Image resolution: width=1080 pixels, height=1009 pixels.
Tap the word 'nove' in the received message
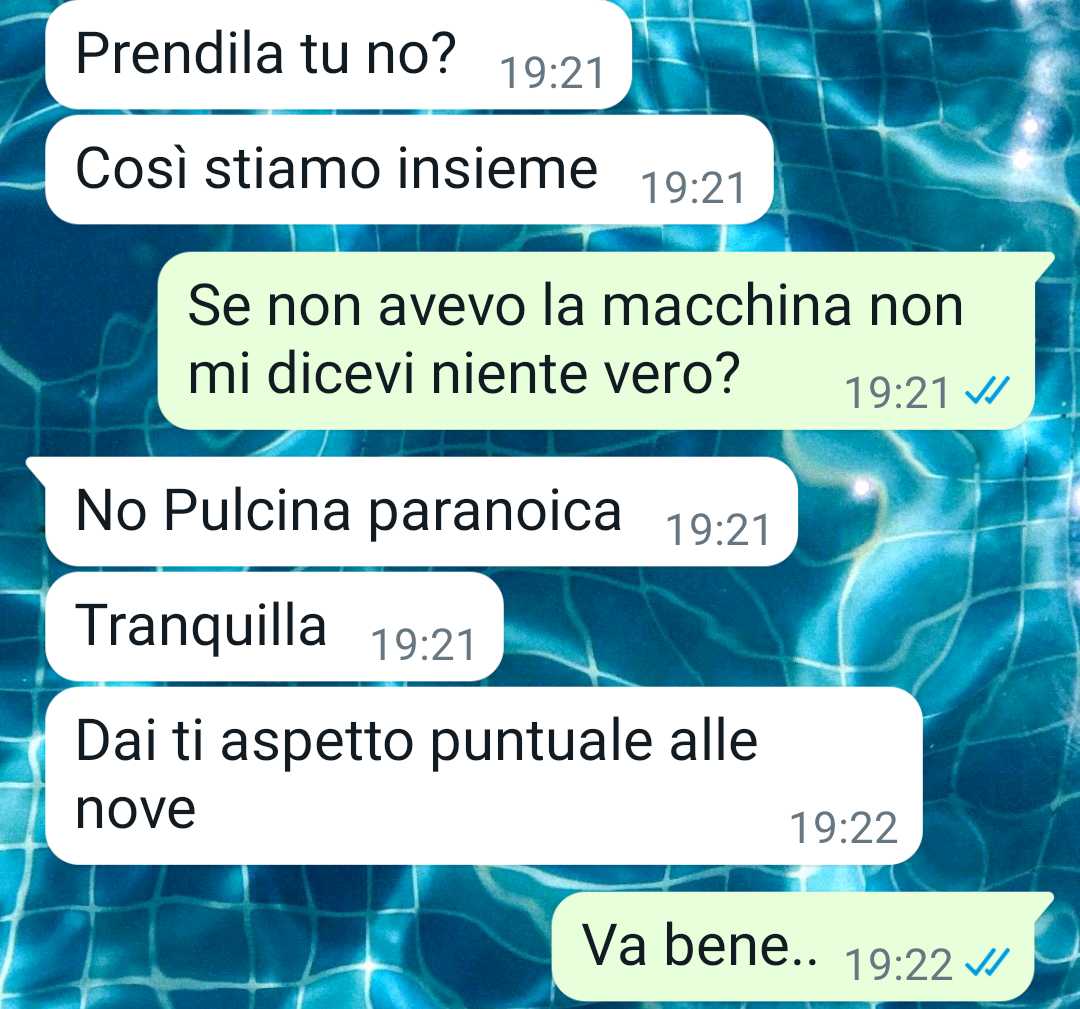point(136,811)
